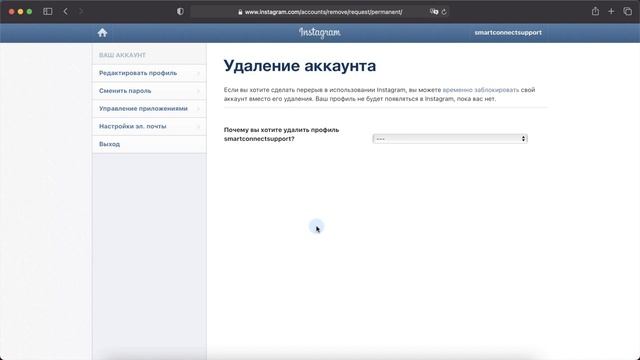Open Редактировать профиль menu item
The image size is (640, 360).
[149, 73]
